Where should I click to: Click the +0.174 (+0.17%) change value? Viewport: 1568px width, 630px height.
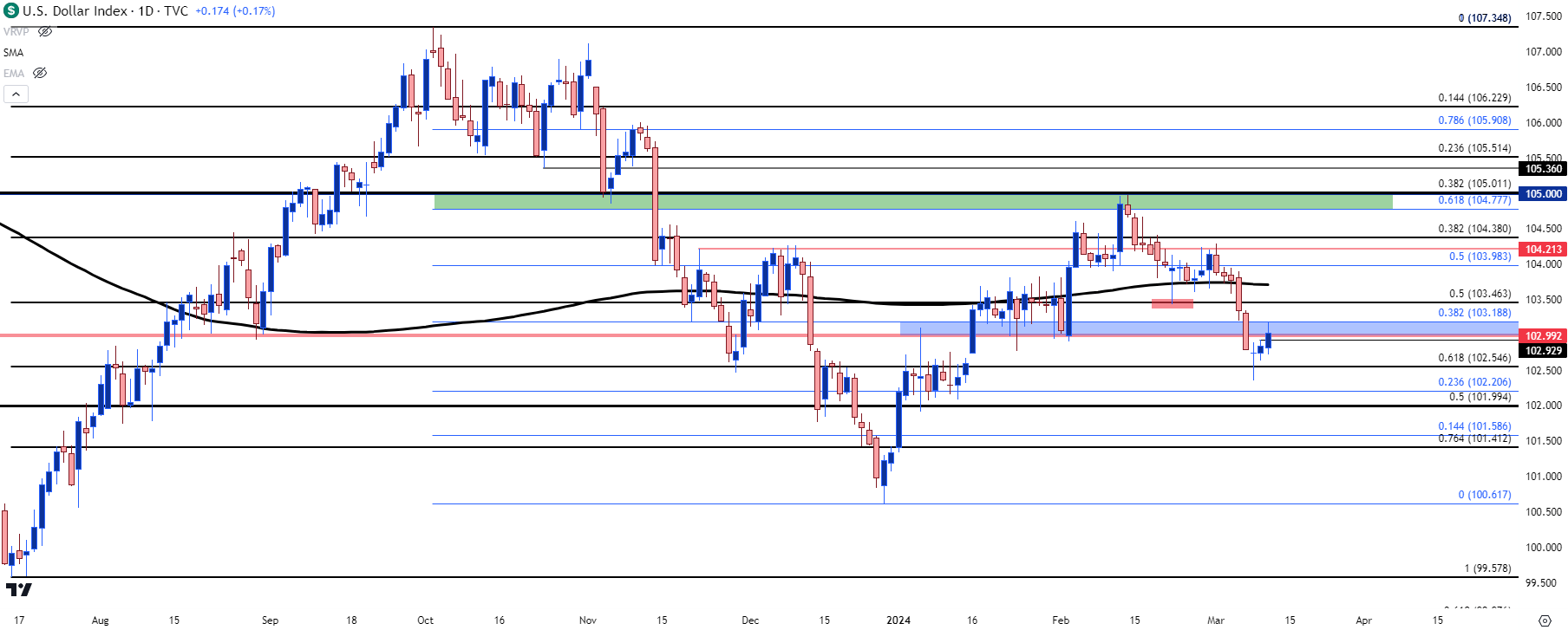(x=235, y=11)
